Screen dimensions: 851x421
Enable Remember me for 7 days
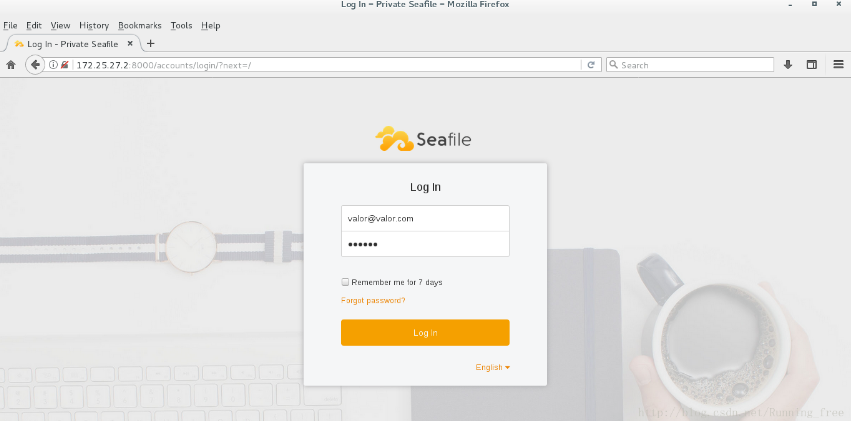[x=345, y=282]
